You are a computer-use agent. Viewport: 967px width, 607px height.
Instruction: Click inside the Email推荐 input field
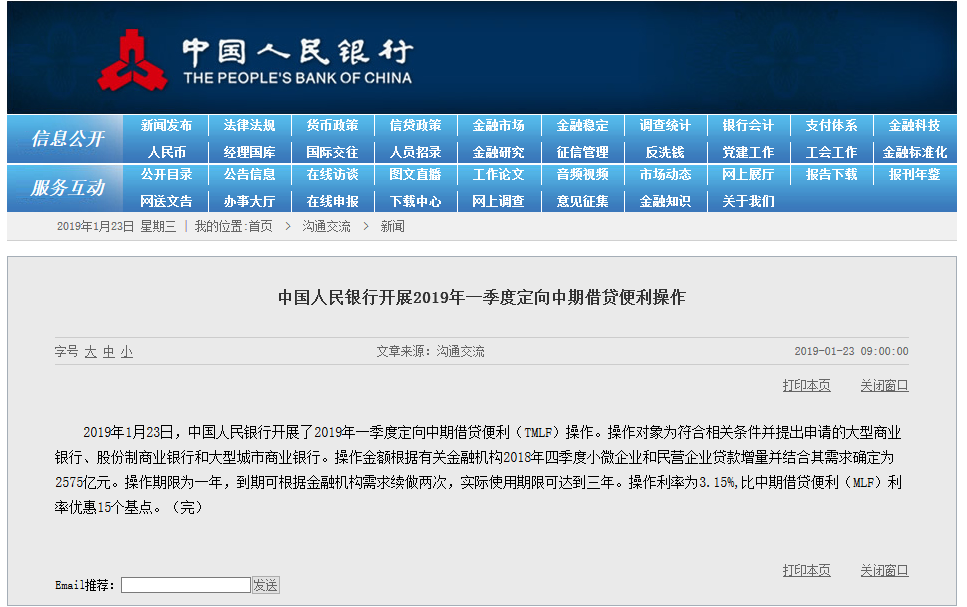[185, 584]
